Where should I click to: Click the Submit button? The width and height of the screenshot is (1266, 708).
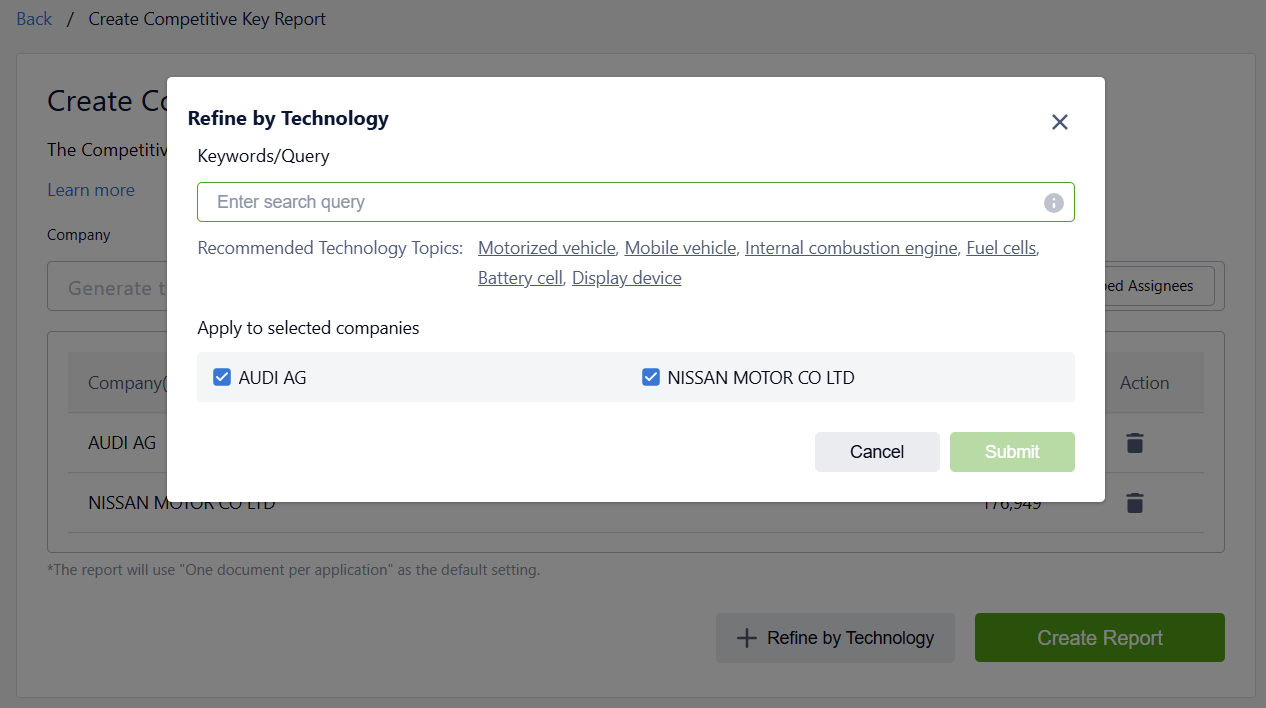click(x=1012, y=452)
